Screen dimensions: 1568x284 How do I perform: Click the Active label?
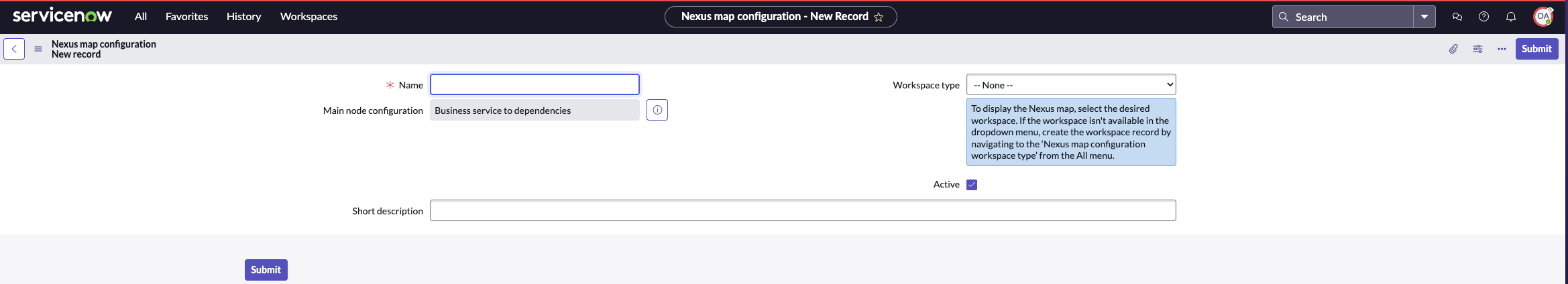pos(946,184)
